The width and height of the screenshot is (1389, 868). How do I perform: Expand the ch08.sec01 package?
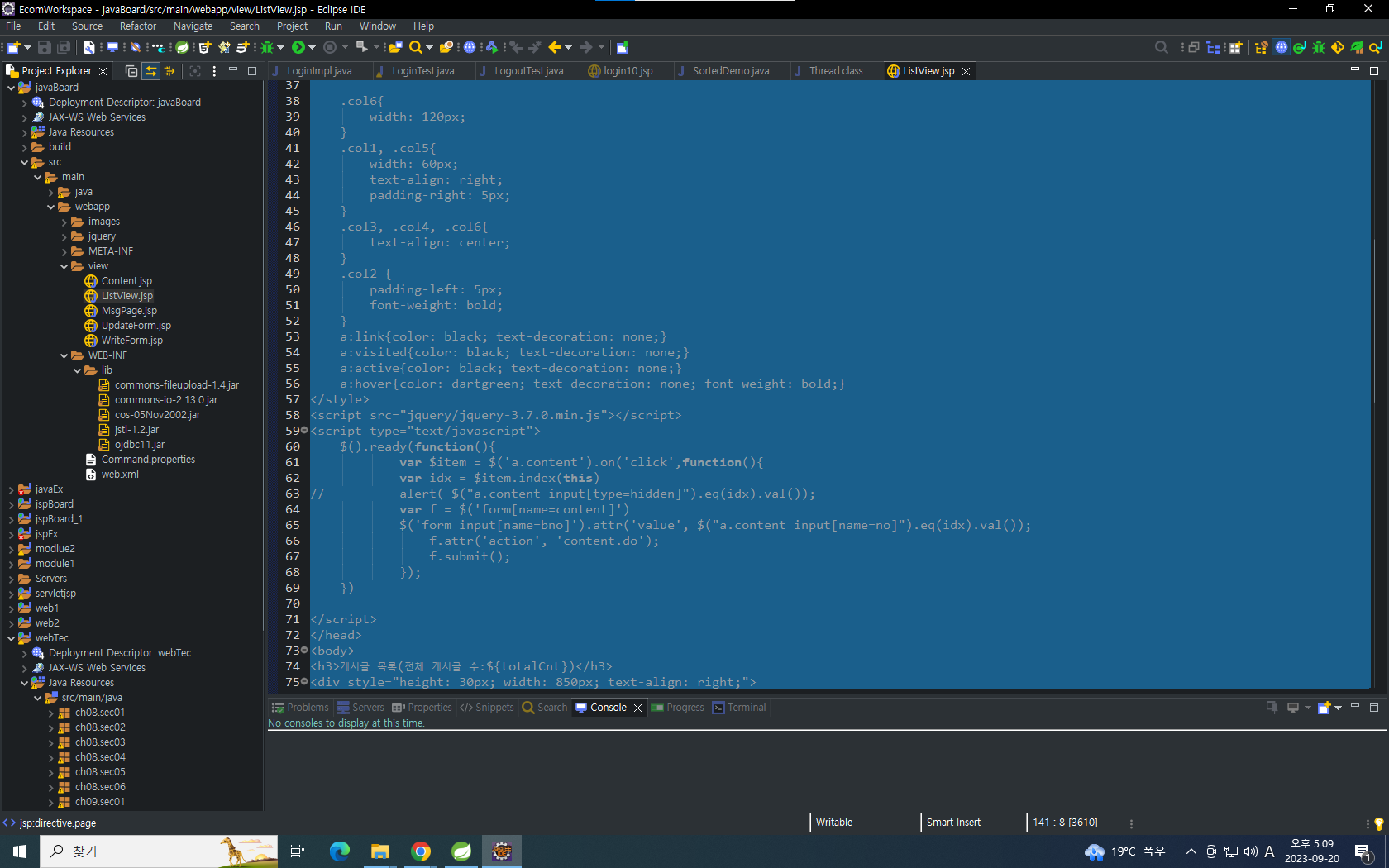click(x=50, y=713)
